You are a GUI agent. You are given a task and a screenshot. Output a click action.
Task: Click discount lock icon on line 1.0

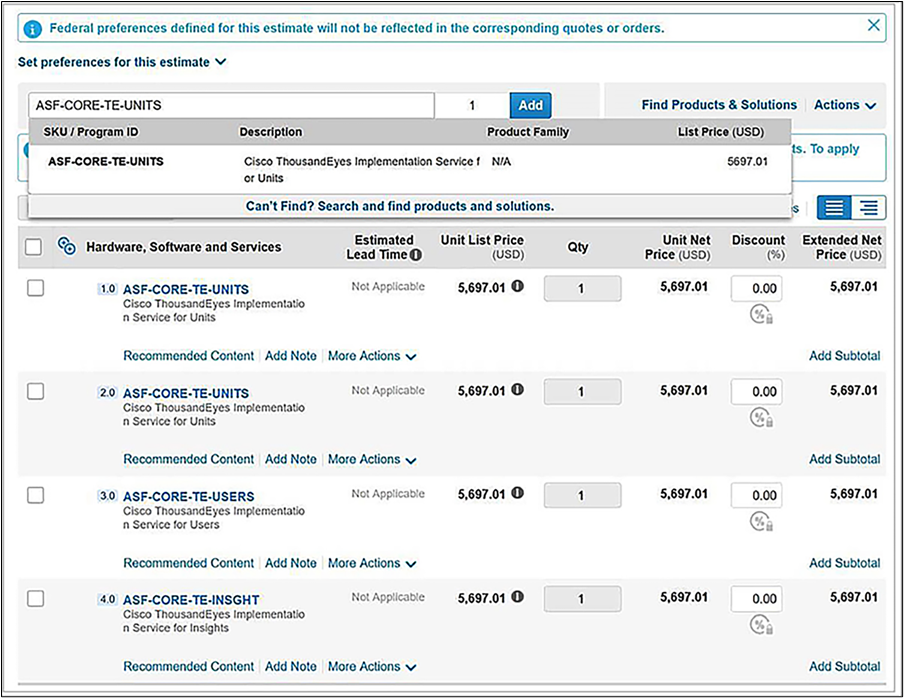click(761, 315)
